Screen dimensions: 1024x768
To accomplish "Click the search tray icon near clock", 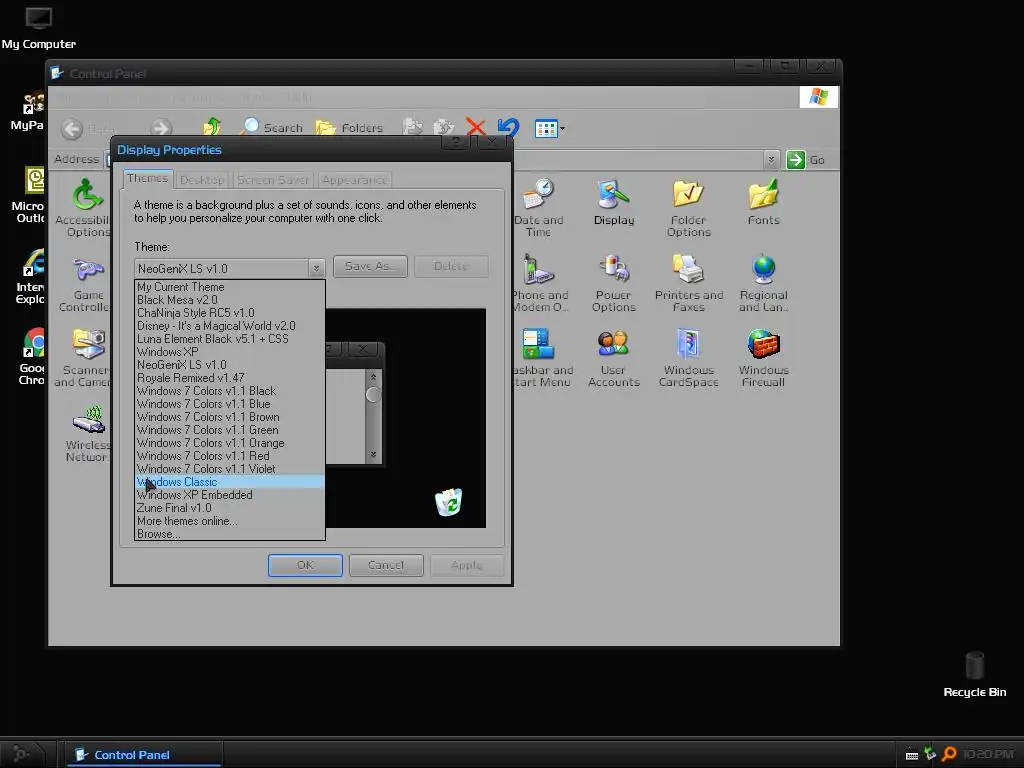I will [x=950, y=754].
